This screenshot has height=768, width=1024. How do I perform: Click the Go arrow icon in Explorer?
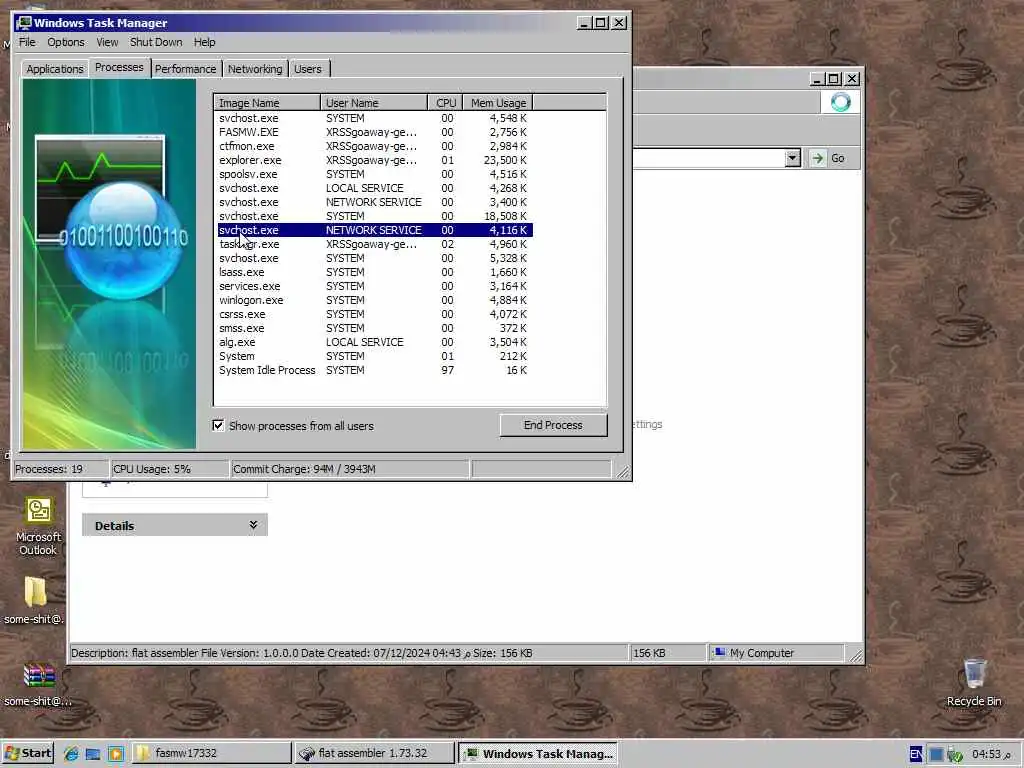coord(818,158)
